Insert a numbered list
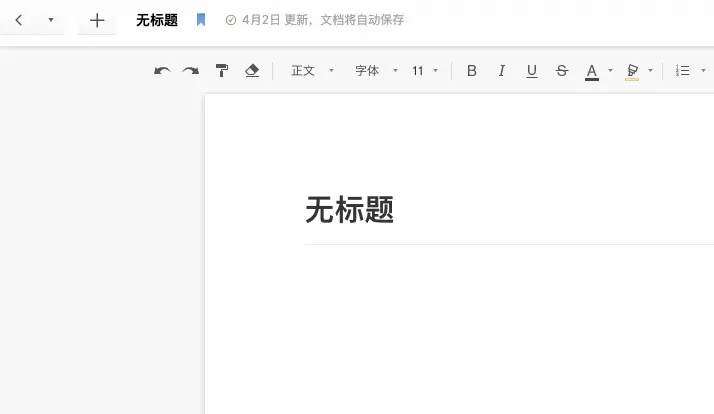714x414 pixels. coord(682,71)
